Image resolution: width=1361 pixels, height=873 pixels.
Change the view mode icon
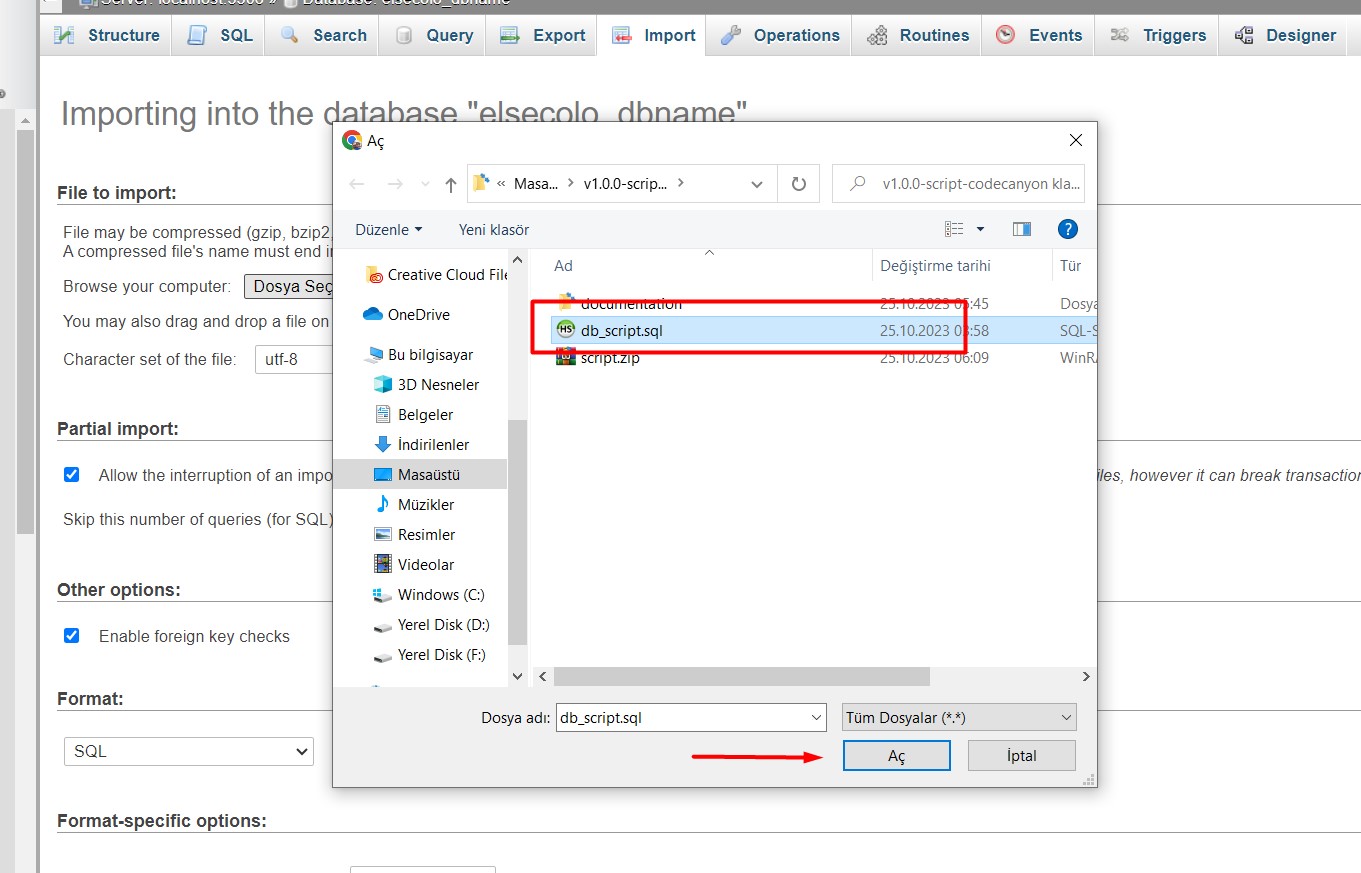(954, 229)
